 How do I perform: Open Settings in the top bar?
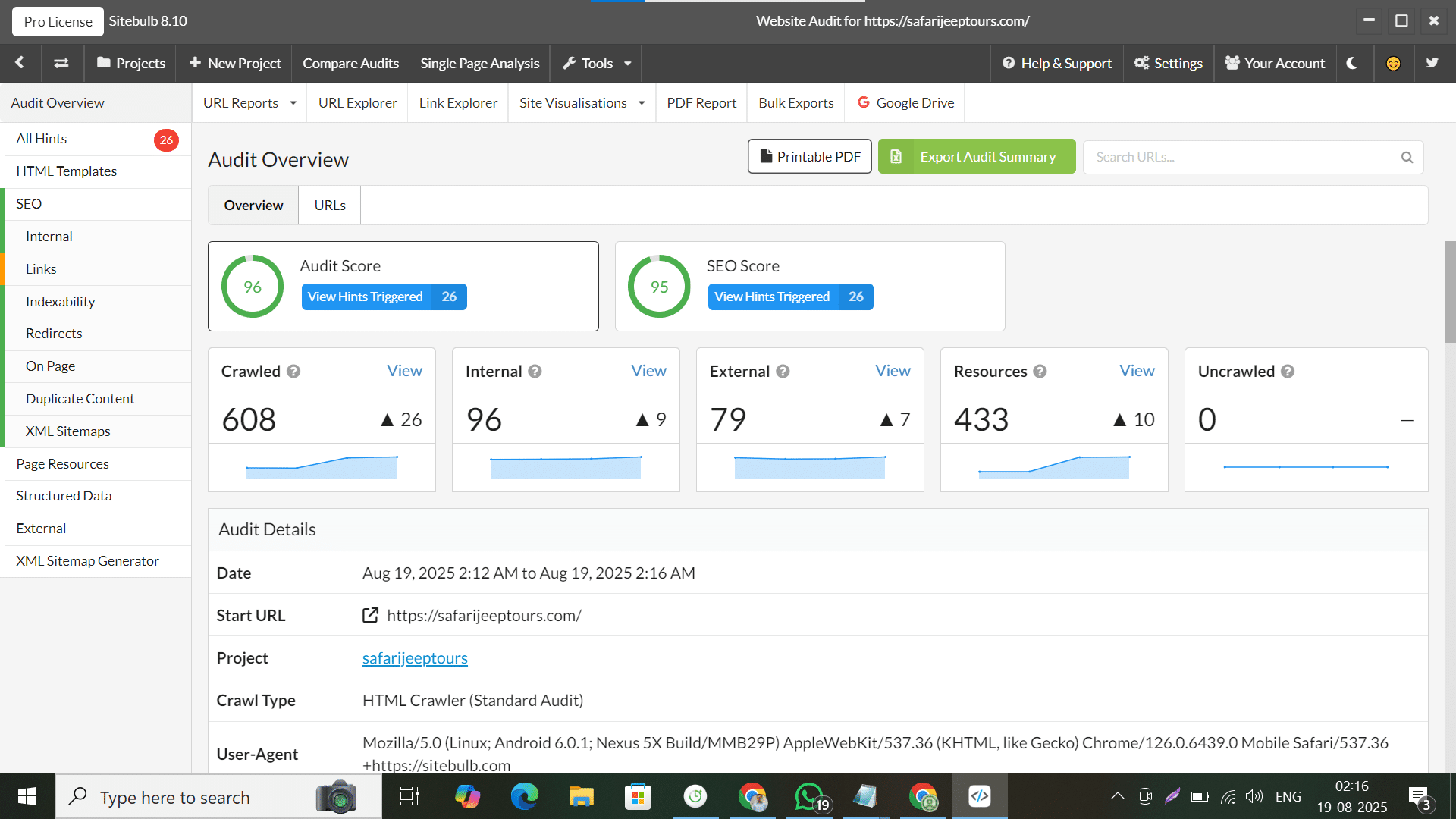(x=1169, y=63)
